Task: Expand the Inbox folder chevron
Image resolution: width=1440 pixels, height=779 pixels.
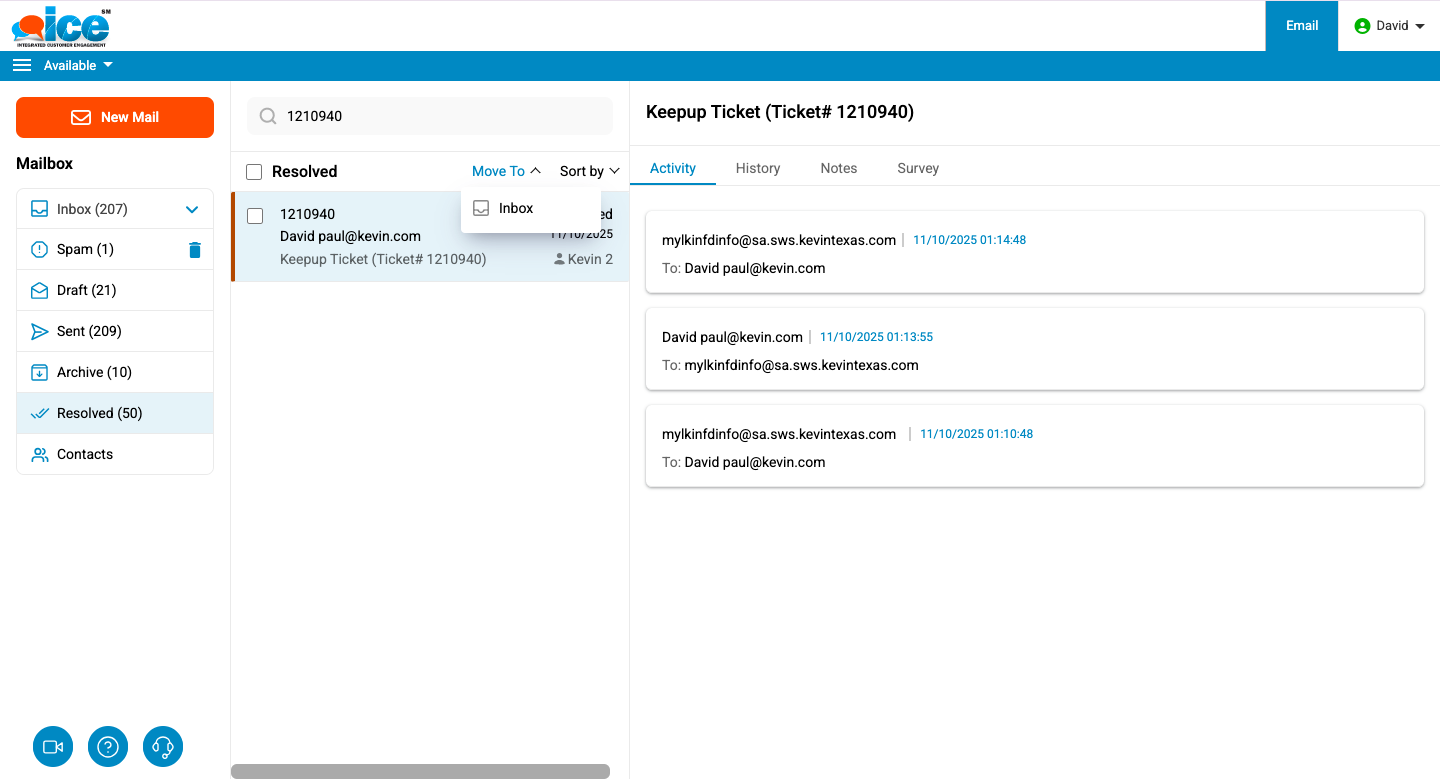Action: pos(192,210)
